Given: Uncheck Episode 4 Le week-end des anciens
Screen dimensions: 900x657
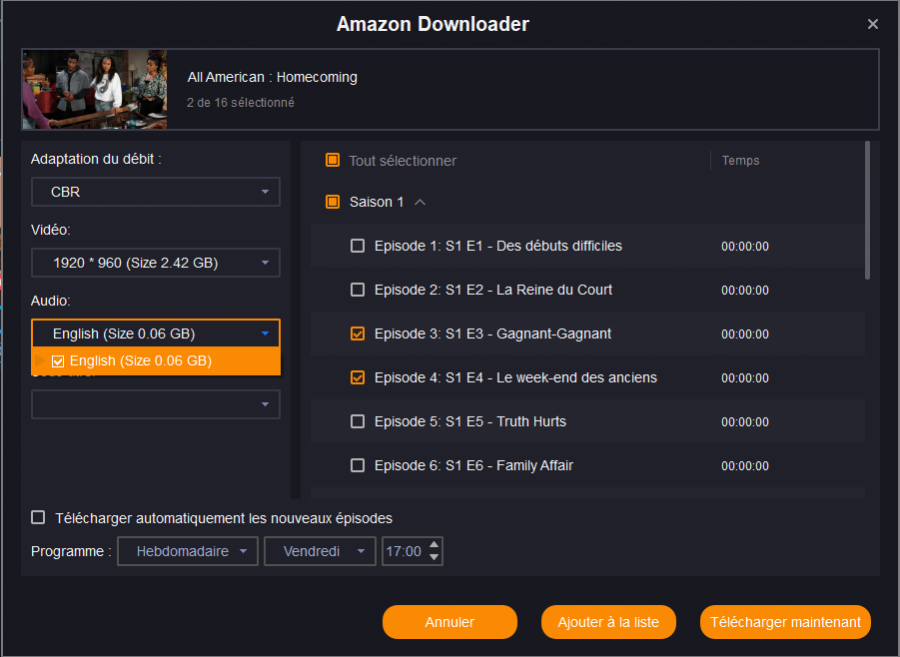Looking at the screenshot, I should (x=358, y=378).
